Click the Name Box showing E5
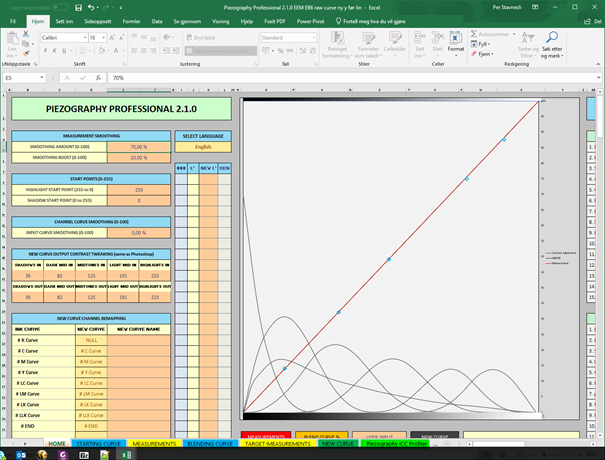Viewport: 605px width, 460px height. click(25, 77)
